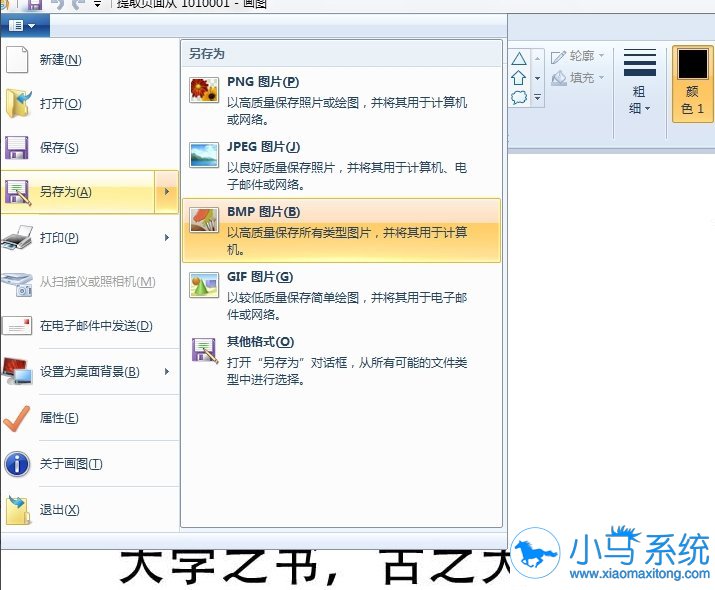Choose 保存(S) menu entry
Image resolution: width=715 pixels, height=590 pixels.
[90, 148]
